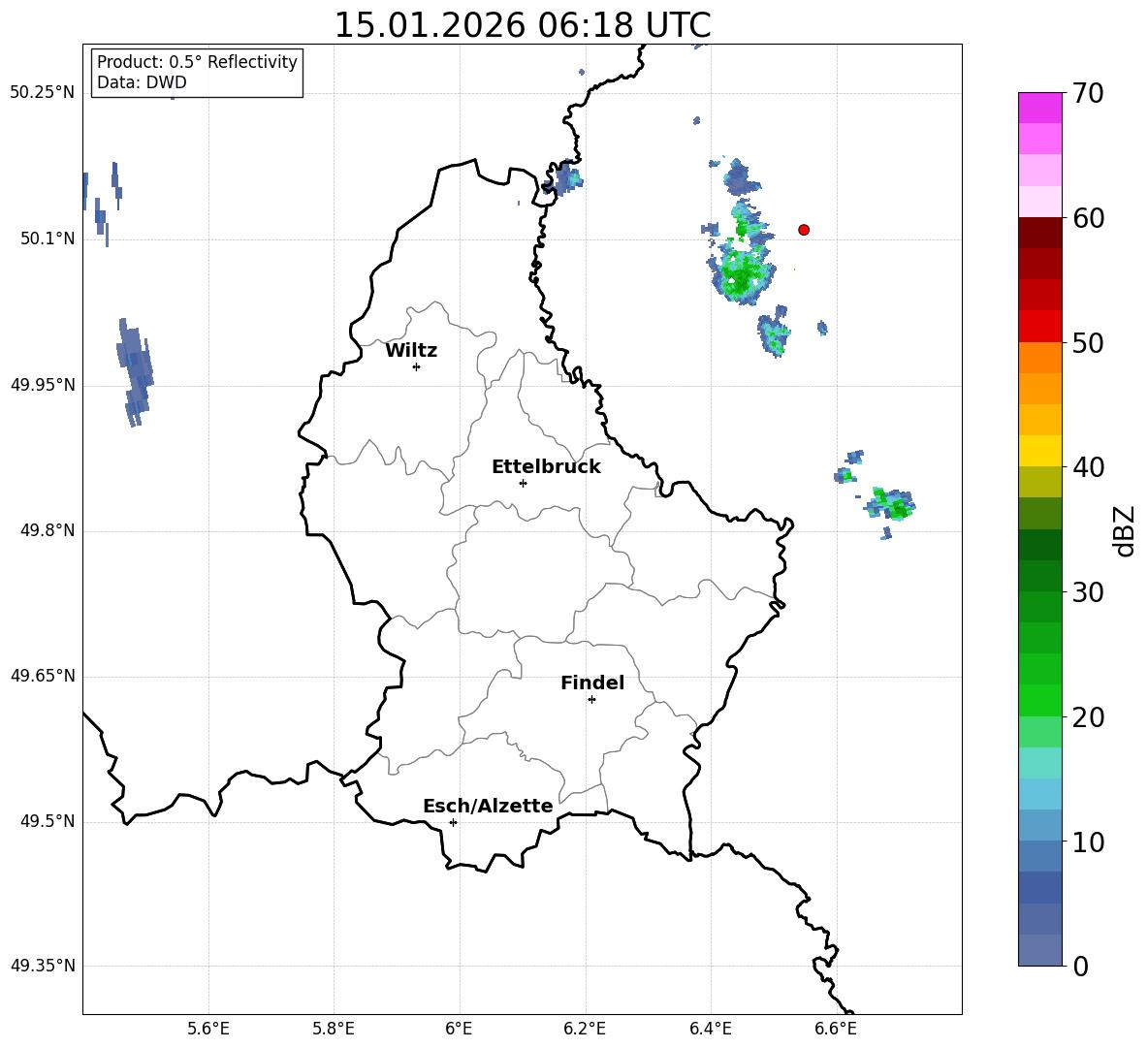Click the Wiltz cross marker
This screenshot has width=1148, height=1048.
[x=417, y=366]
